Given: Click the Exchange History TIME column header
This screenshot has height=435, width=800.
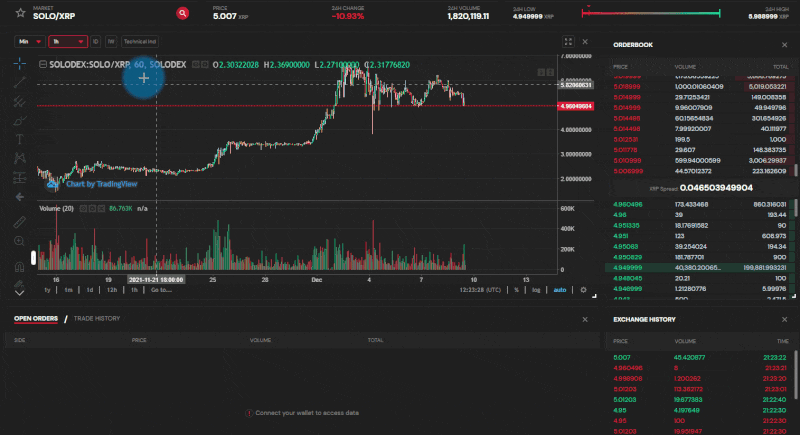Looking at the screenshot, I should point(783,341).
